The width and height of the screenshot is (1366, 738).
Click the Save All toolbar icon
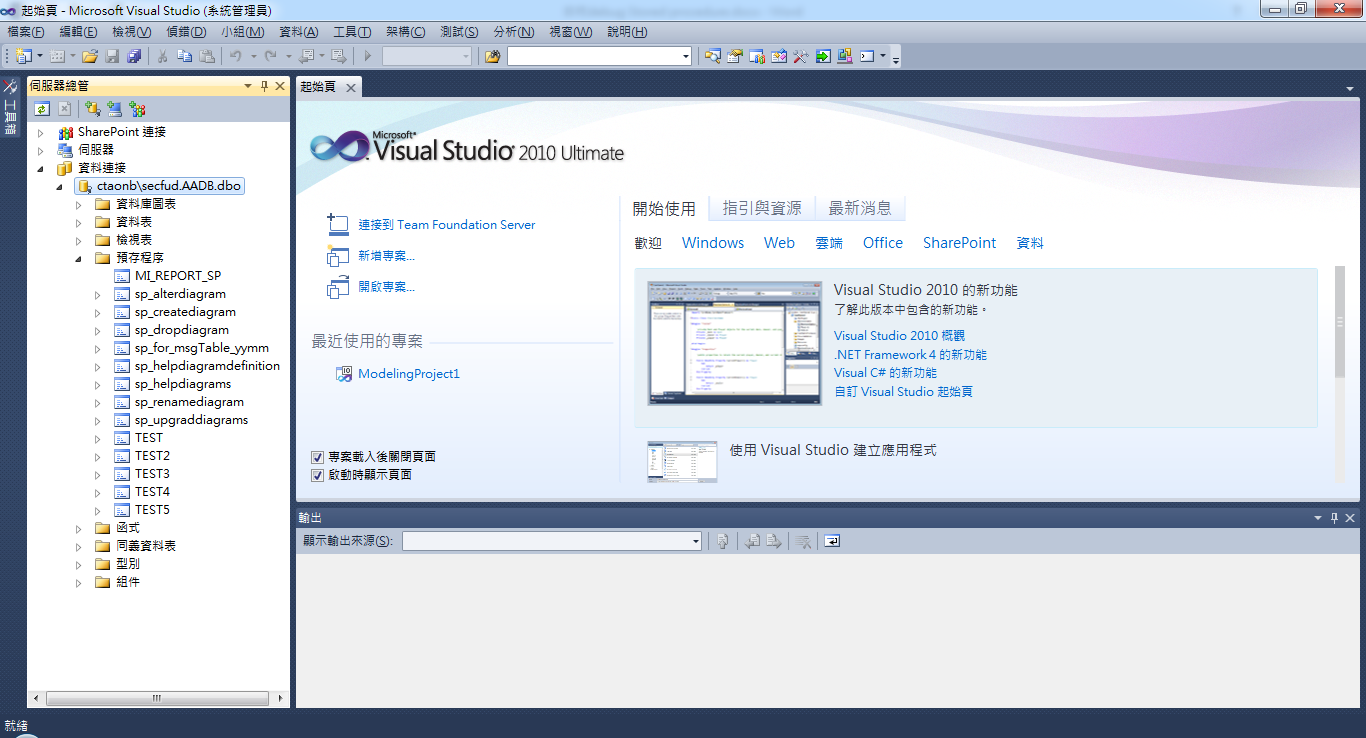tap(132, 55)
